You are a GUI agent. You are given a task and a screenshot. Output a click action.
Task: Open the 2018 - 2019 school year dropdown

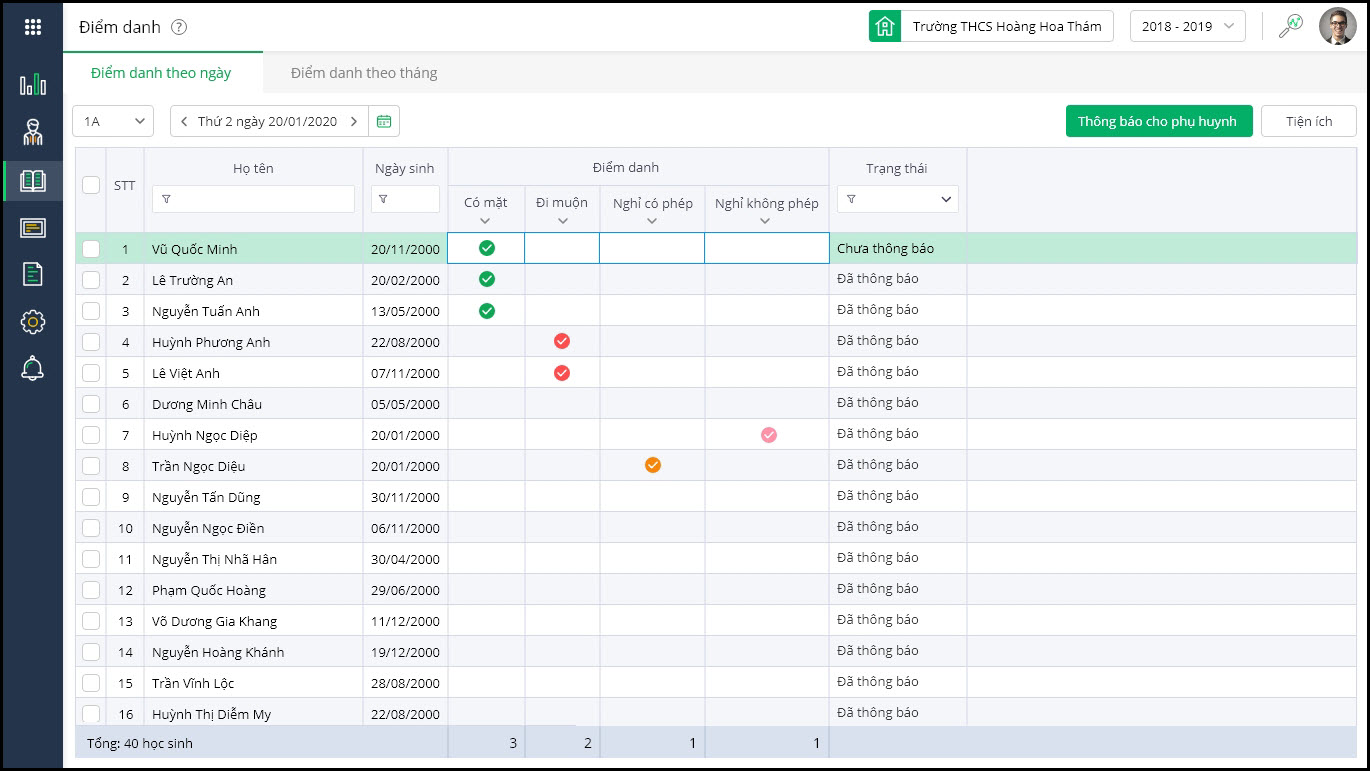pos(1187,27)
